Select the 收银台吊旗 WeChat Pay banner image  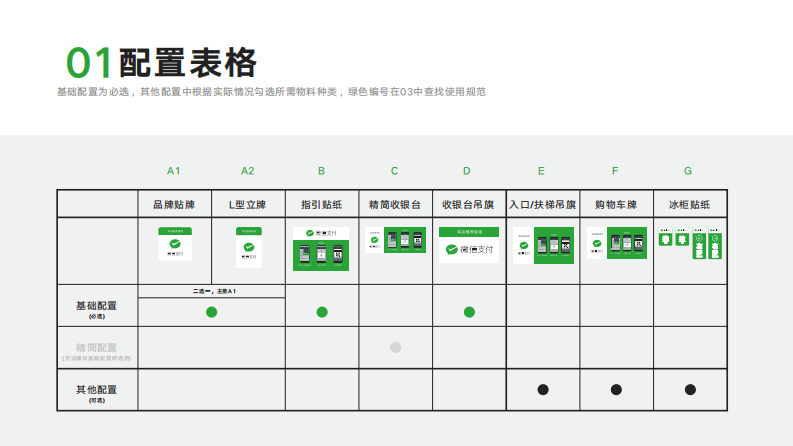(x=468, y=245)
